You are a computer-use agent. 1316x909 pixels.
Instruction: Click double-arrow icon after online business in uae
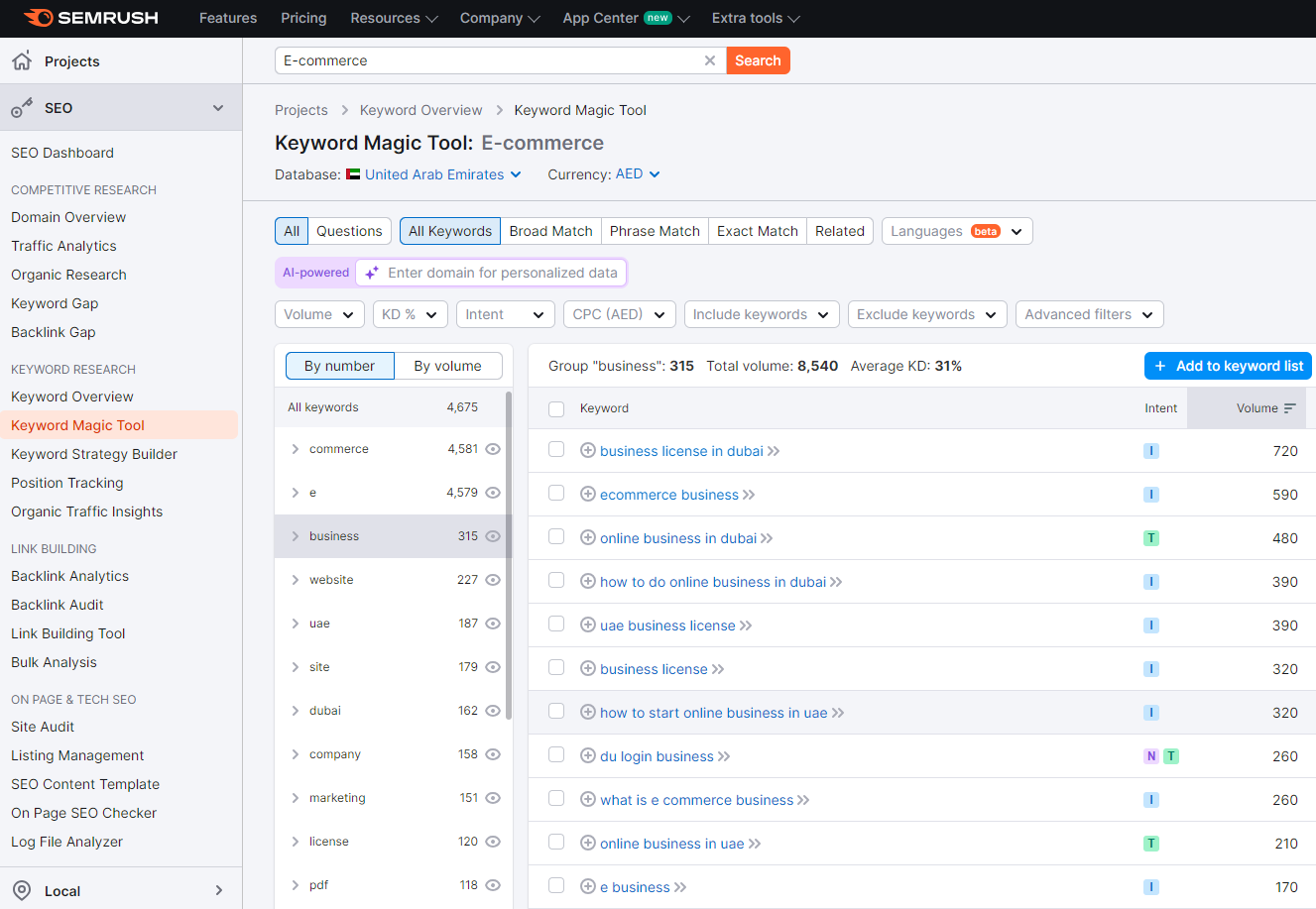click(755, 844)
